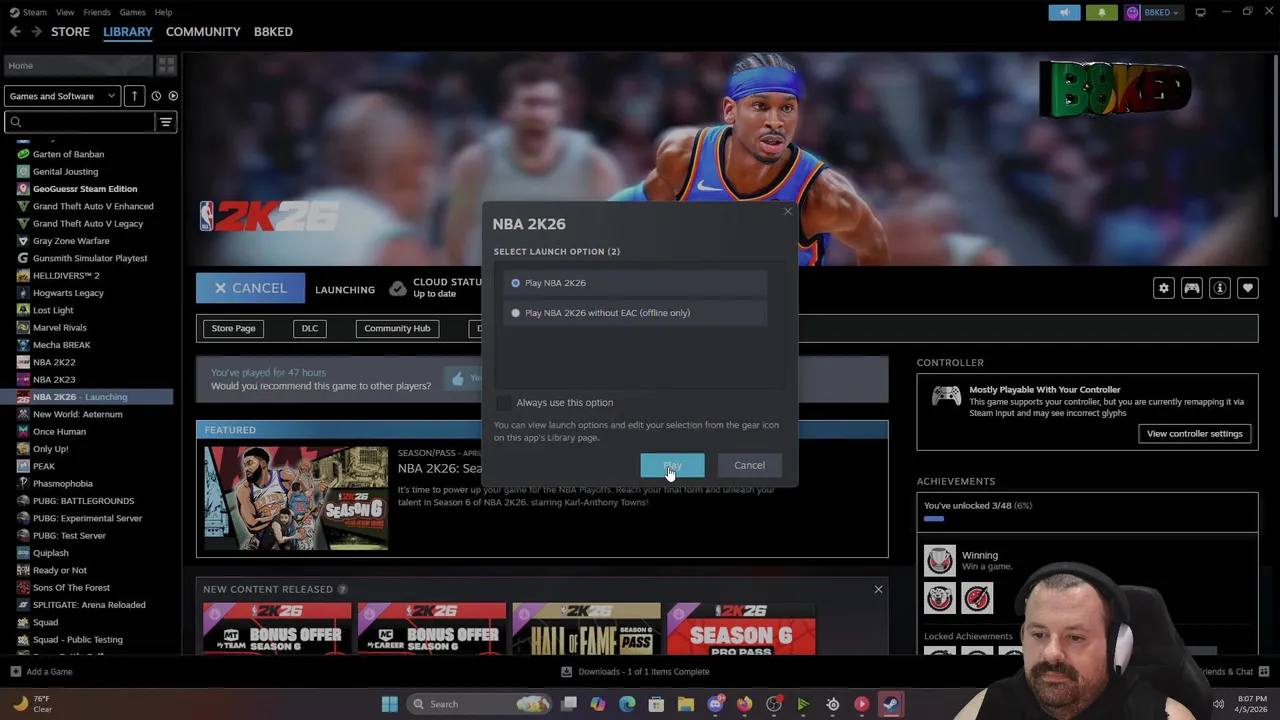Open Microsoft Edge from the taskbar
The width and height of the screenshot is (1280, 720).
coord(627,704)
